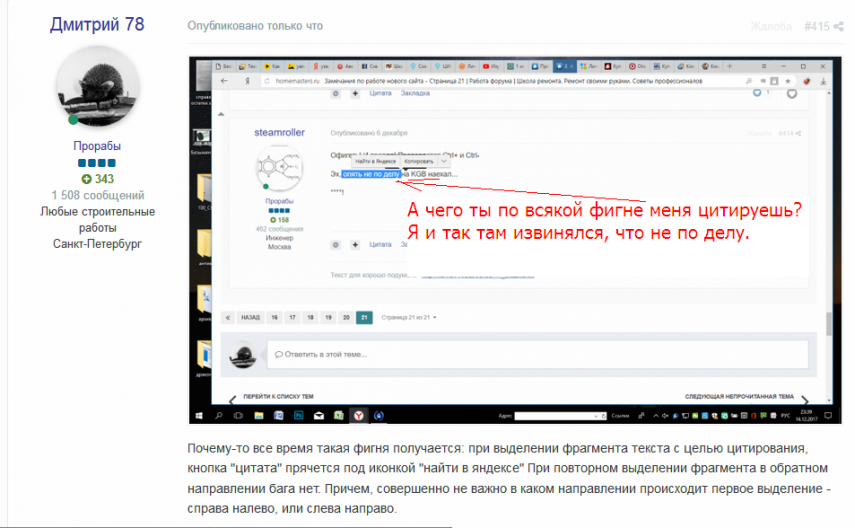Viewport: 855px width, 528px height.
Task: In embedded screenshot, click the blue like-count heart
Action: tap(757, 93)
